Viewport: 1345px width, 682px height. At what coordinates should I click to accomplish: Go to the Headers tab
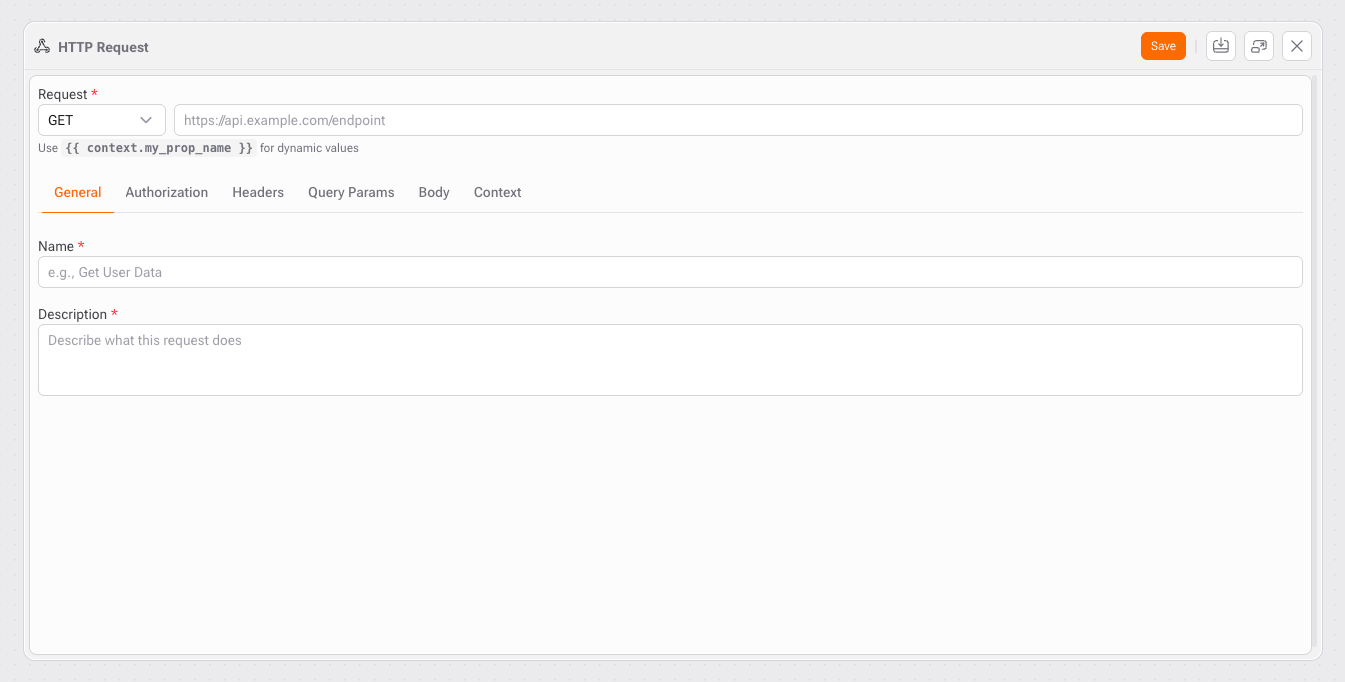click(258, 192)
